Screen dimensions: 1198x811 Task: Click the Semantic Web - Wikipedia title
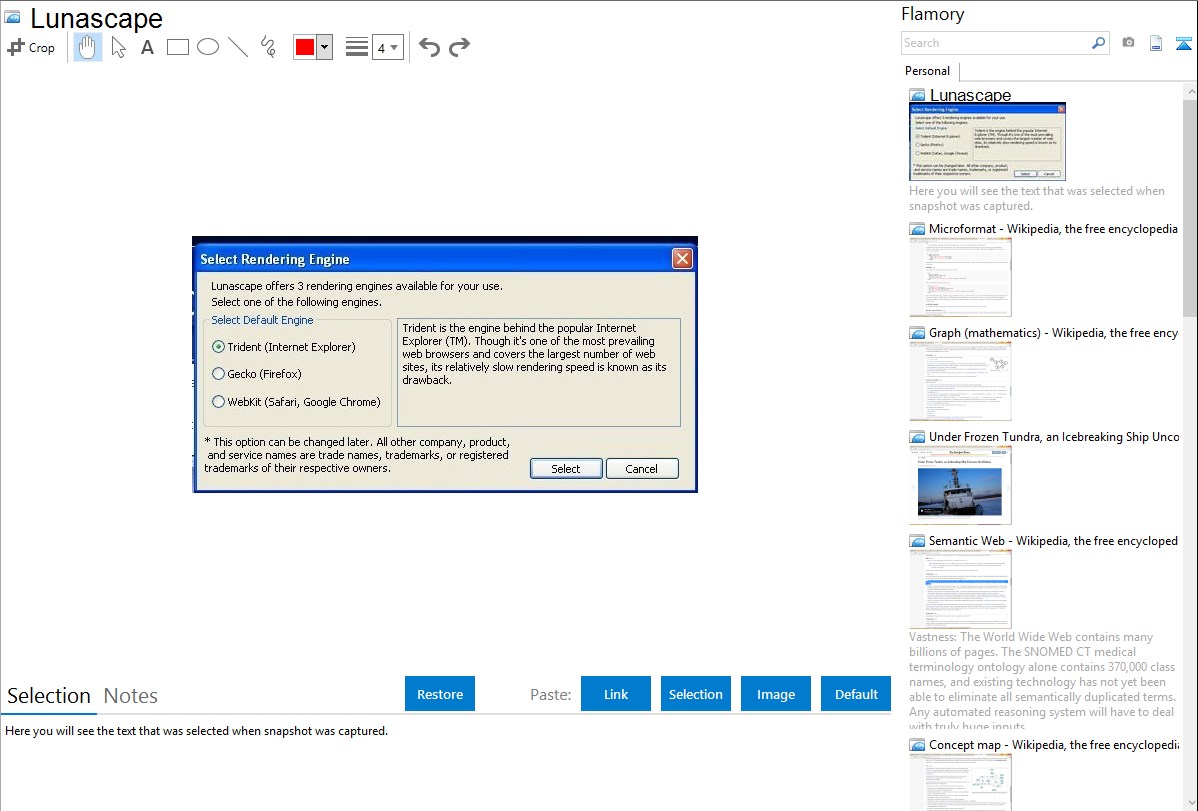(1053, 541)
